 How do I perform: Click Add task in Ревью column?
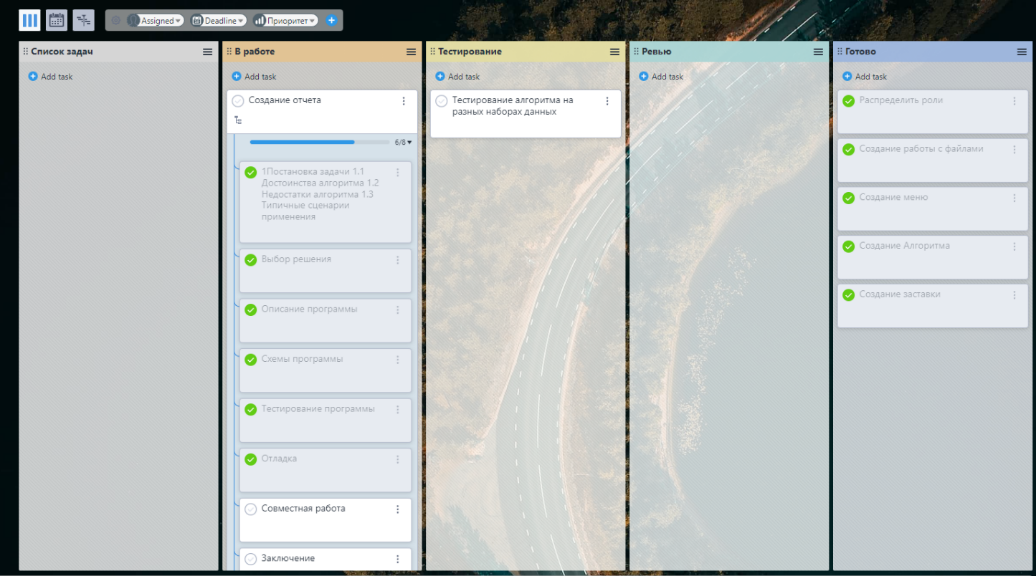[x=661, y=77]
